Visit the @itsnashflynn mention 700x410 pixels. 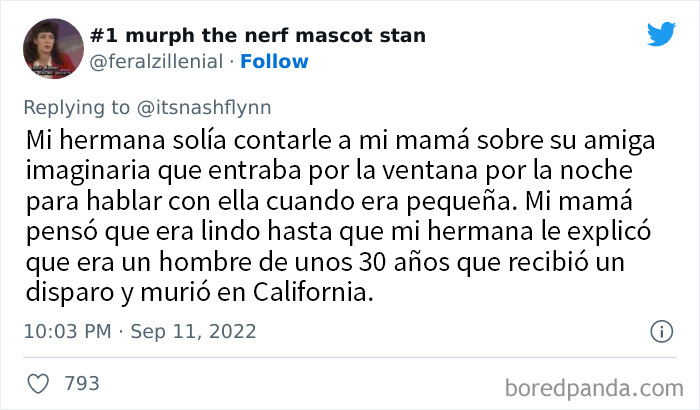207,106
